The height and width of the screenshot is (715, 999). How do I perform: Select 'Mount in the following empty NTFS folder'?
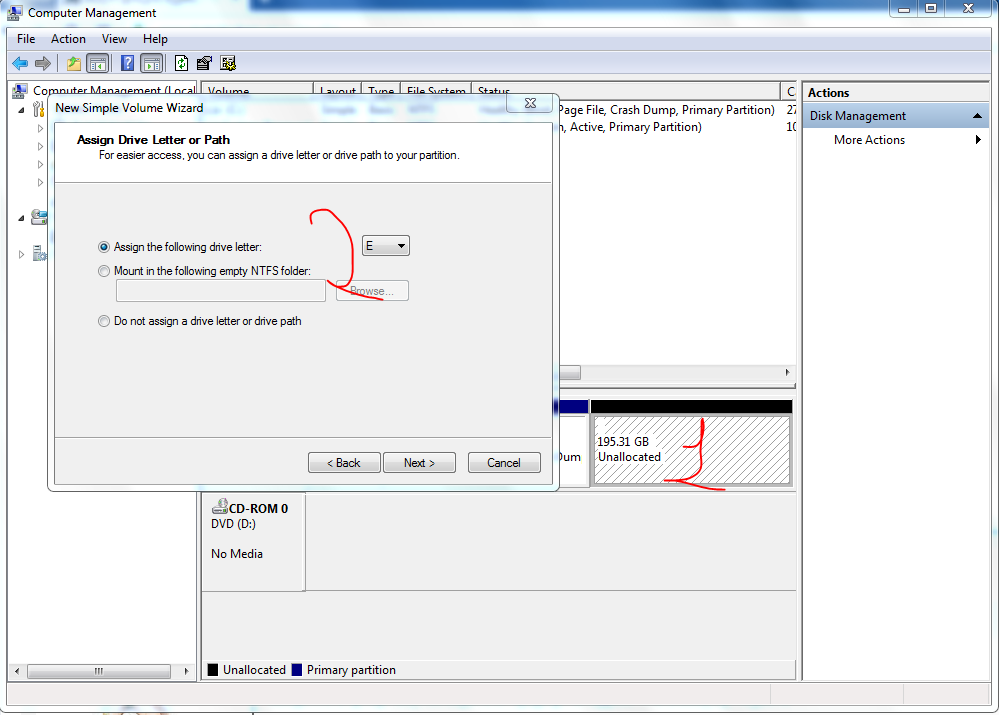pyautogui.click(x=104, y=271)
